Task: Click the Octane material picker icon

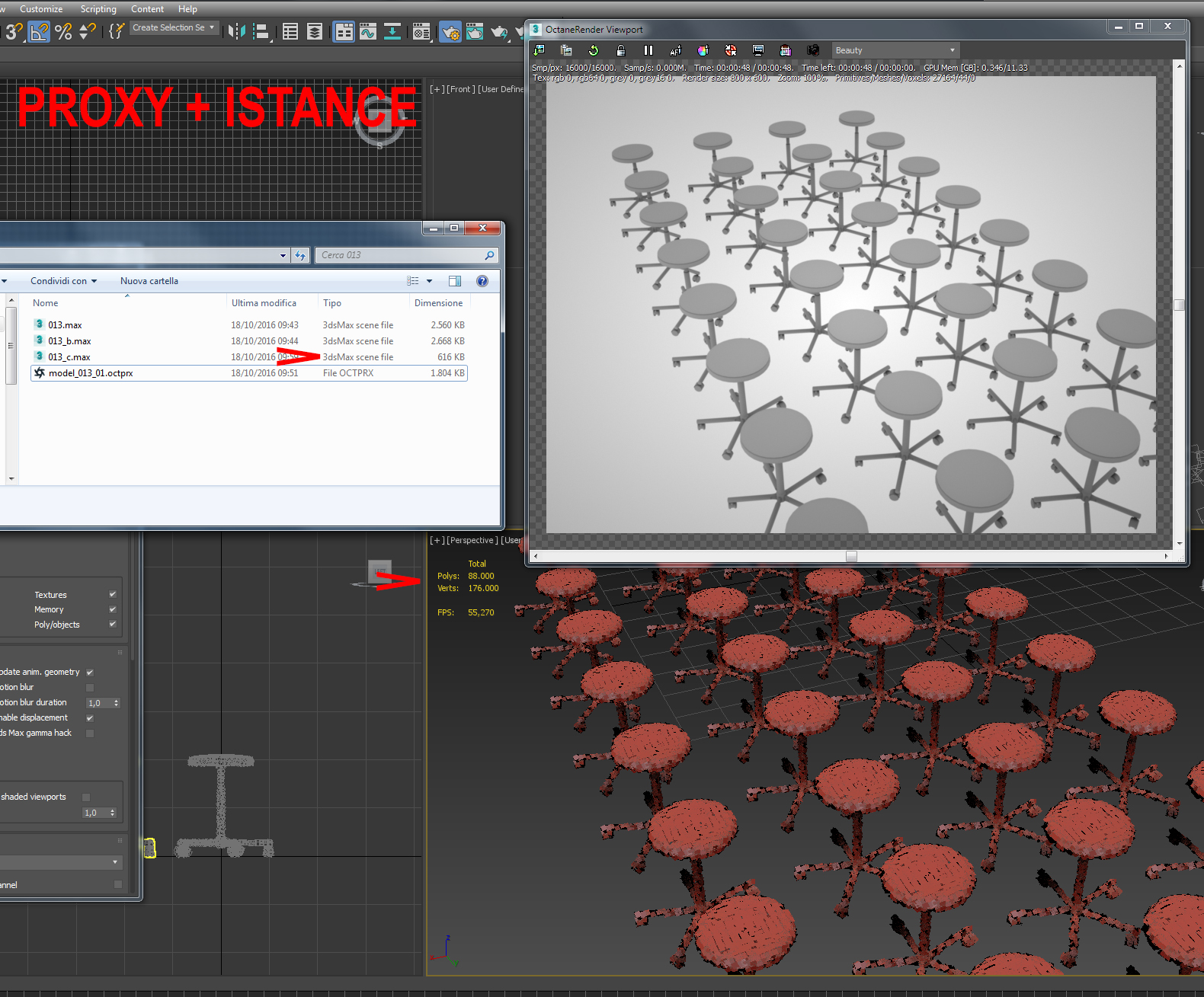Action: click(x=703, y=50)
